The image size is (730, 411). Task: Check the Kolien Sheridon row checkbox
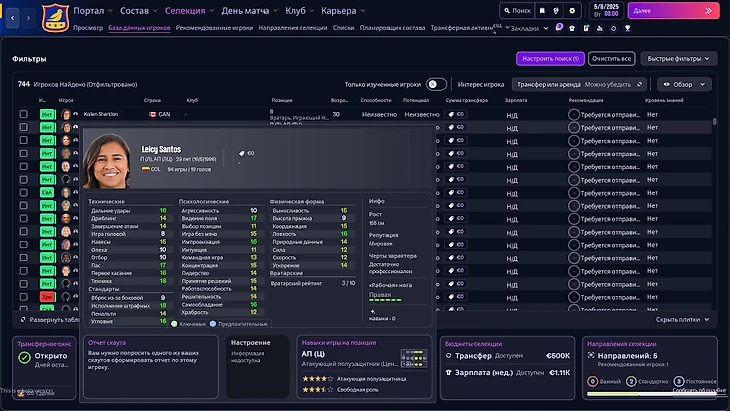(x=24, y=114)
